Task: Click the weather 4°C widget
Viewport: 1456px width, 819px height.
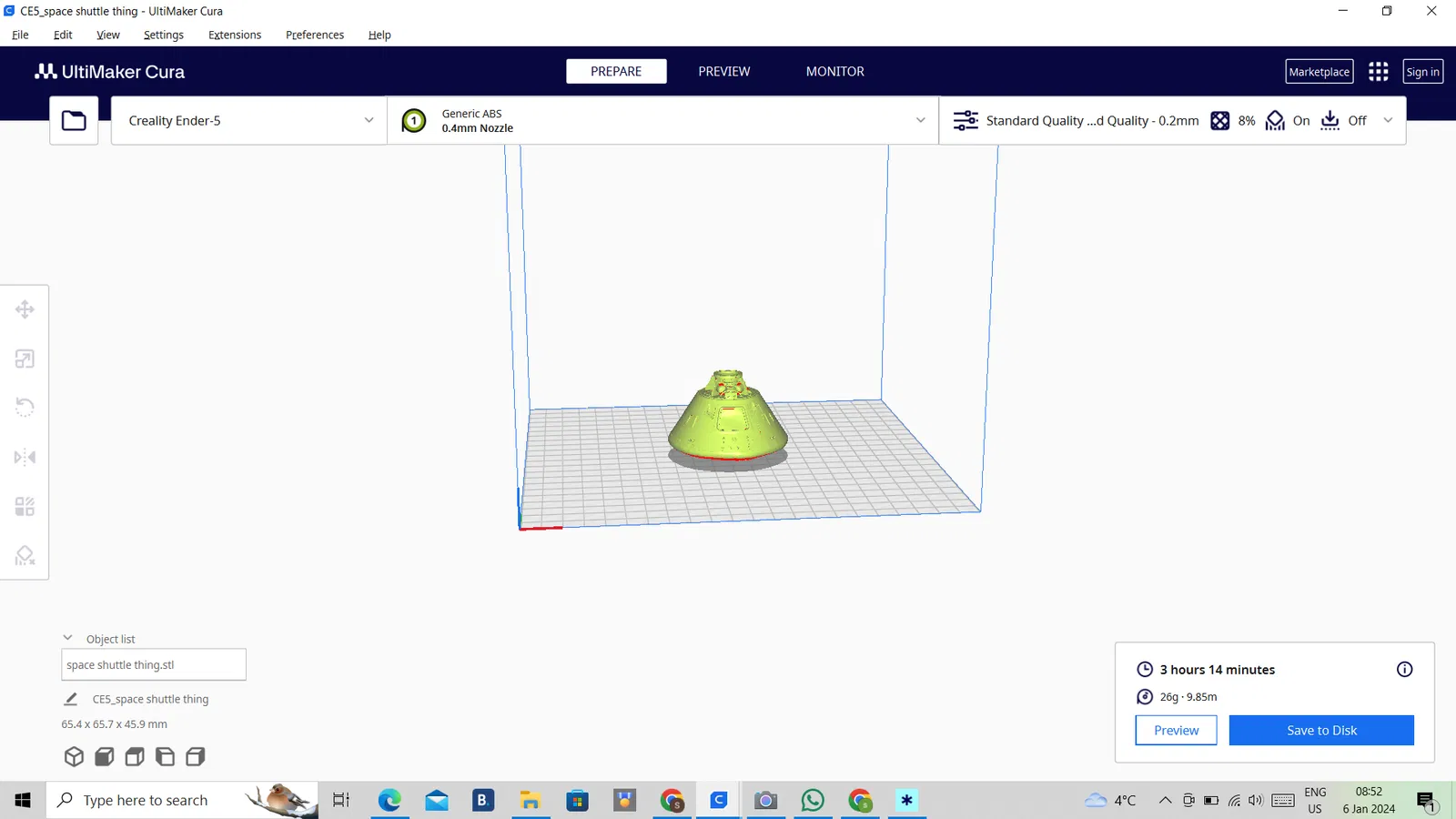Action: 1110,800
